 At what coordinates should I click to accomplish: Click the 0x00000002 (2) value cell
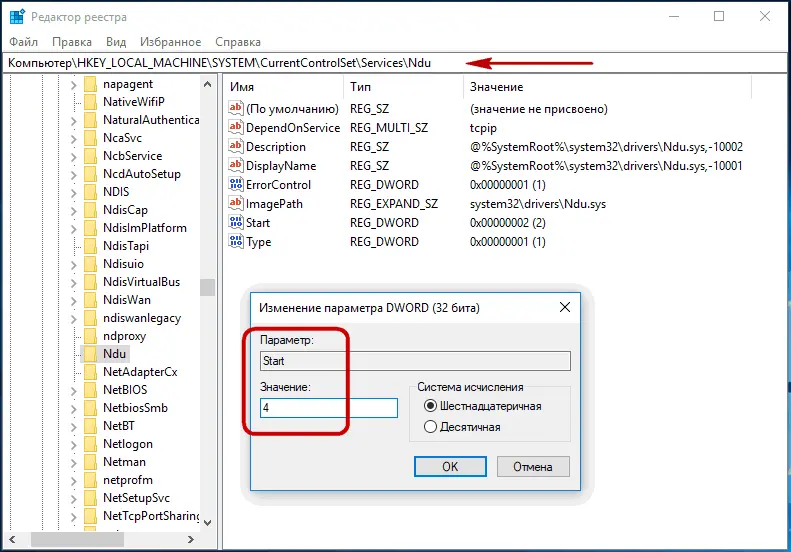coord(507,223)
